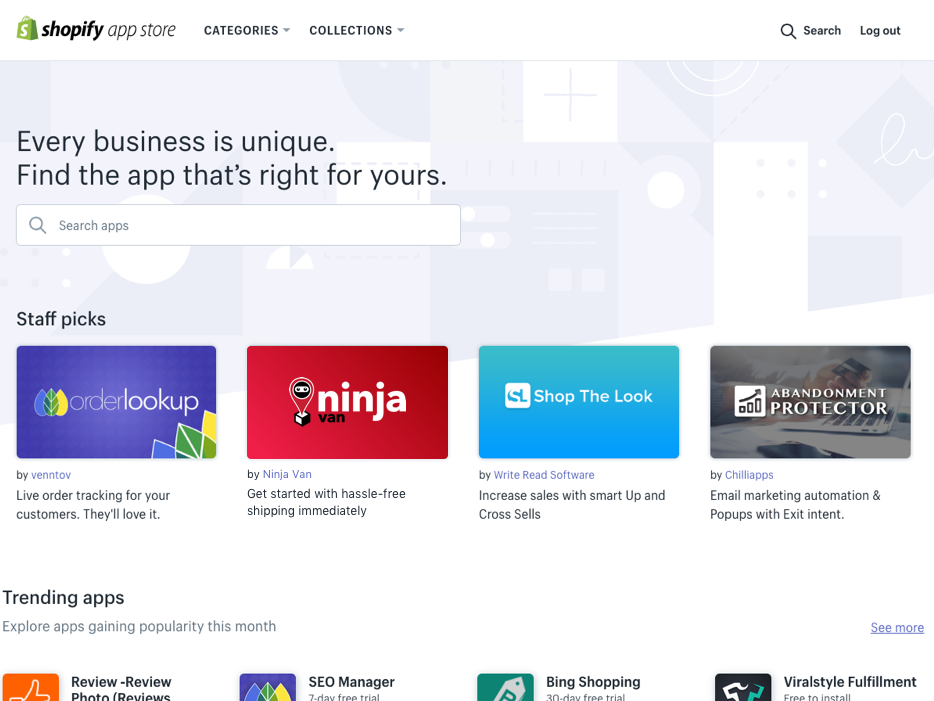Open the Ninja Van app thumbnail
The height and width of the screenshot is (701, 934).
pyautogui.click(x=347, y=402)
